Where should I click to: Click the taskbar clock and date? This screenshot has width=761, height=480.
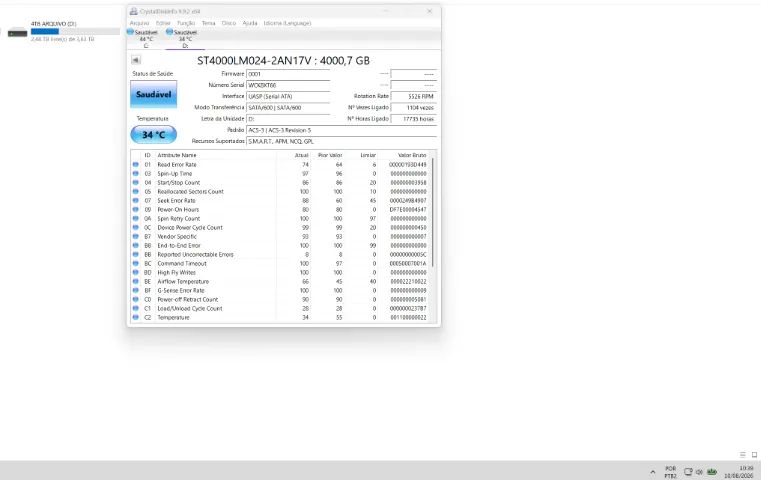[739, 472]
